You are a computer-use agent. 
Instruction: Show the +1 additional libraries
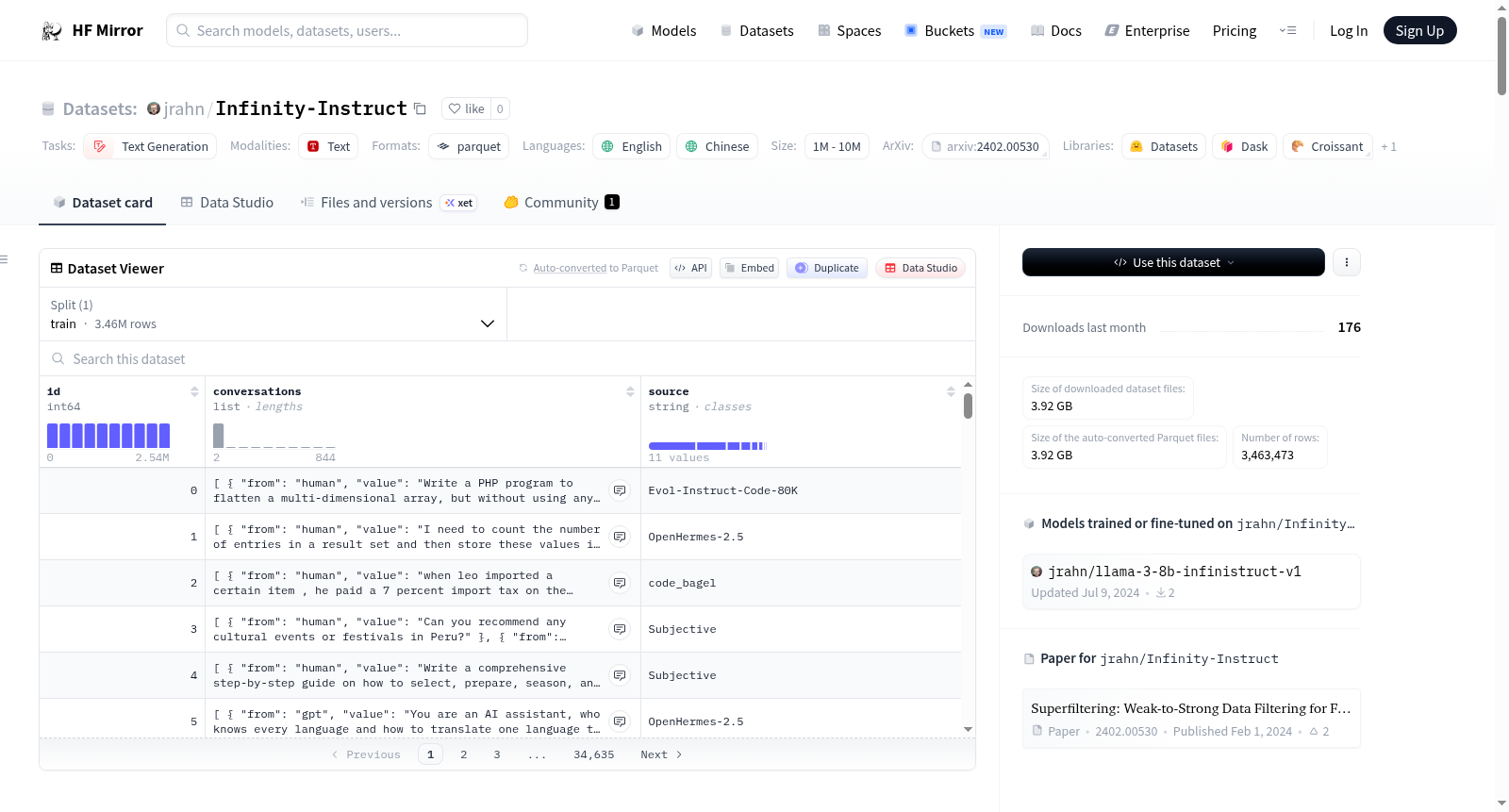pyautogui.click(x=1388, y=146)
